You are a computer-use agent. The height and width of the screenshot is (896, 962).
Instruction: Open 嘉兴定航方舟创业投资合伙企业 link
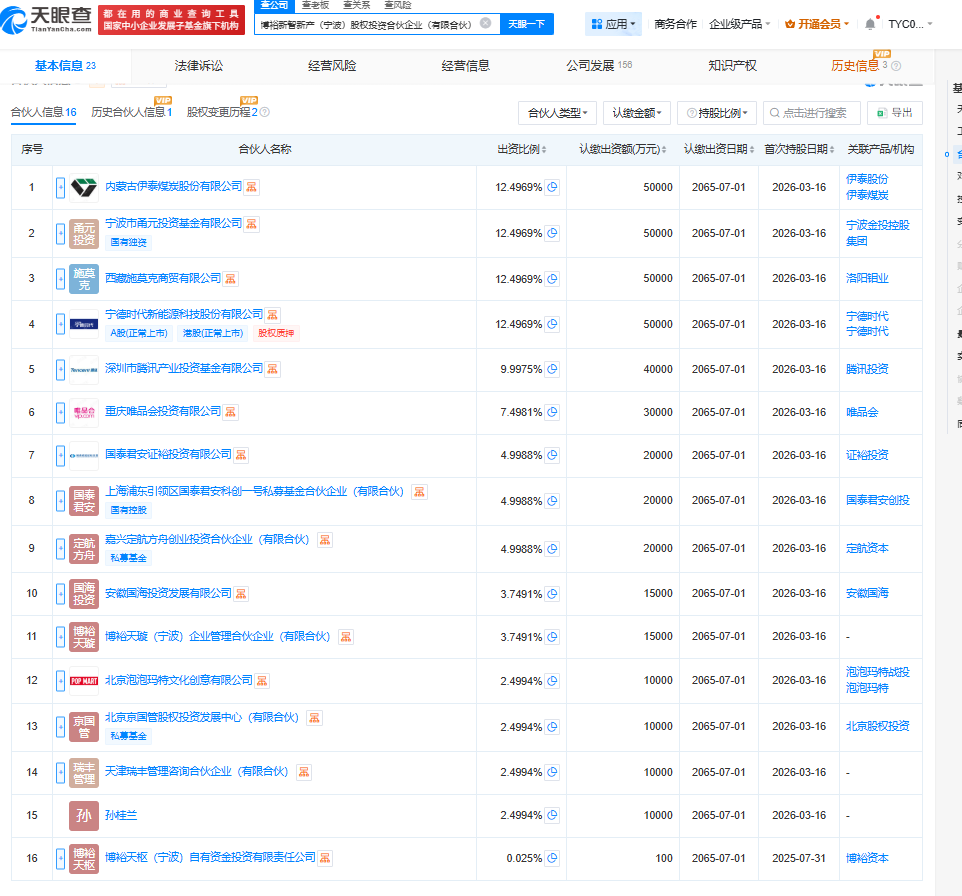click(207, 539)
